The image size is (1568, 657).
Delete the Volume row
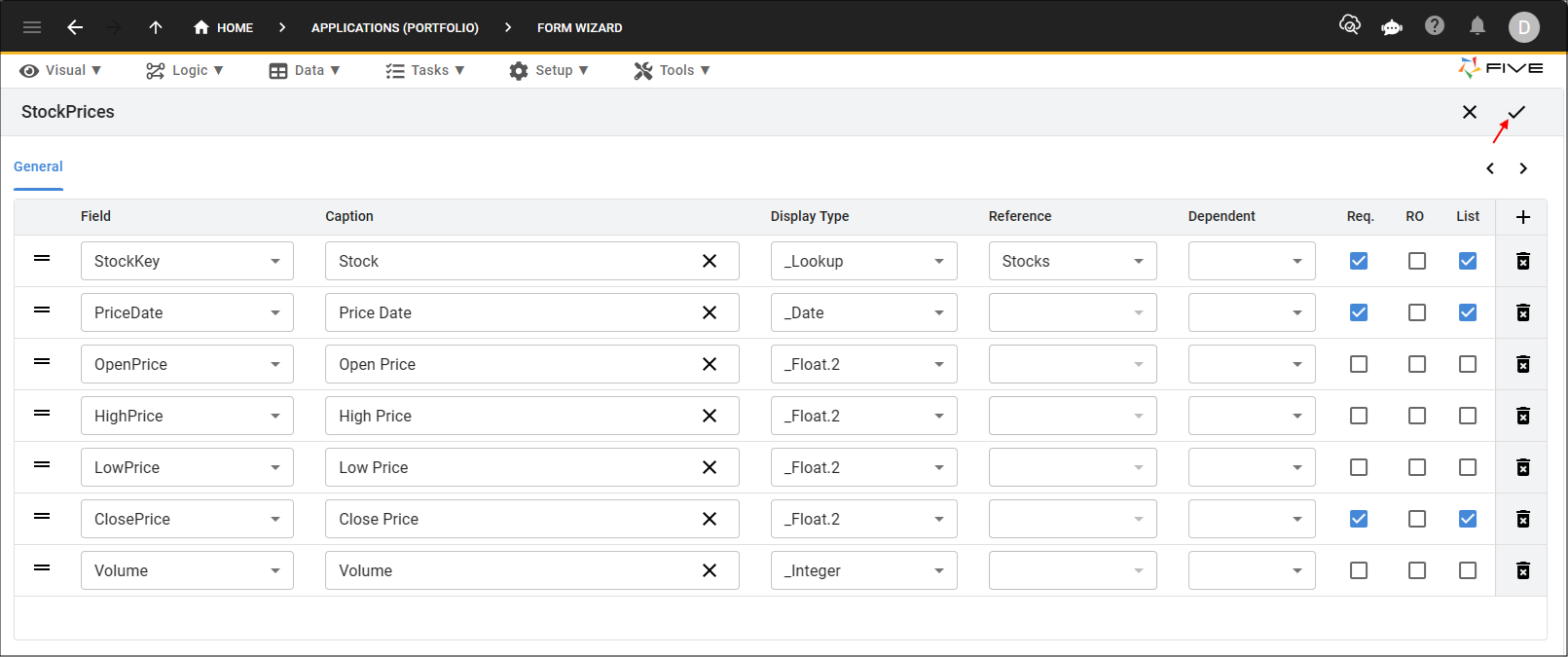pyautogui.click(x=1523, y=570)
